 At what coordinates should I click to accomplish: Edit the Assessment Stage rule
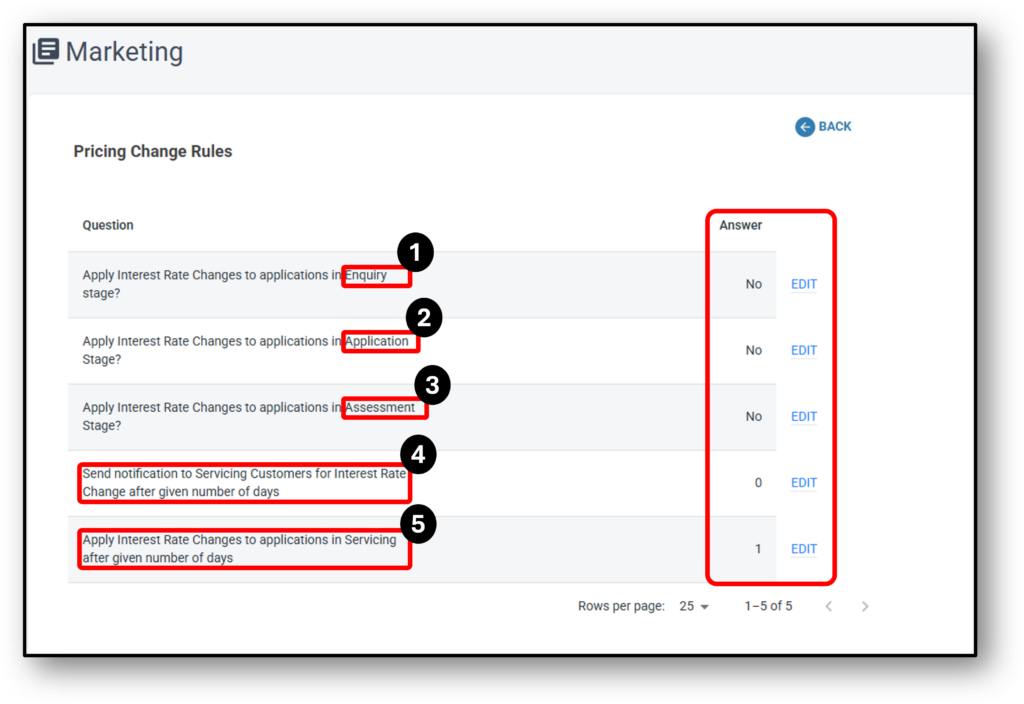tap(804, 416)
